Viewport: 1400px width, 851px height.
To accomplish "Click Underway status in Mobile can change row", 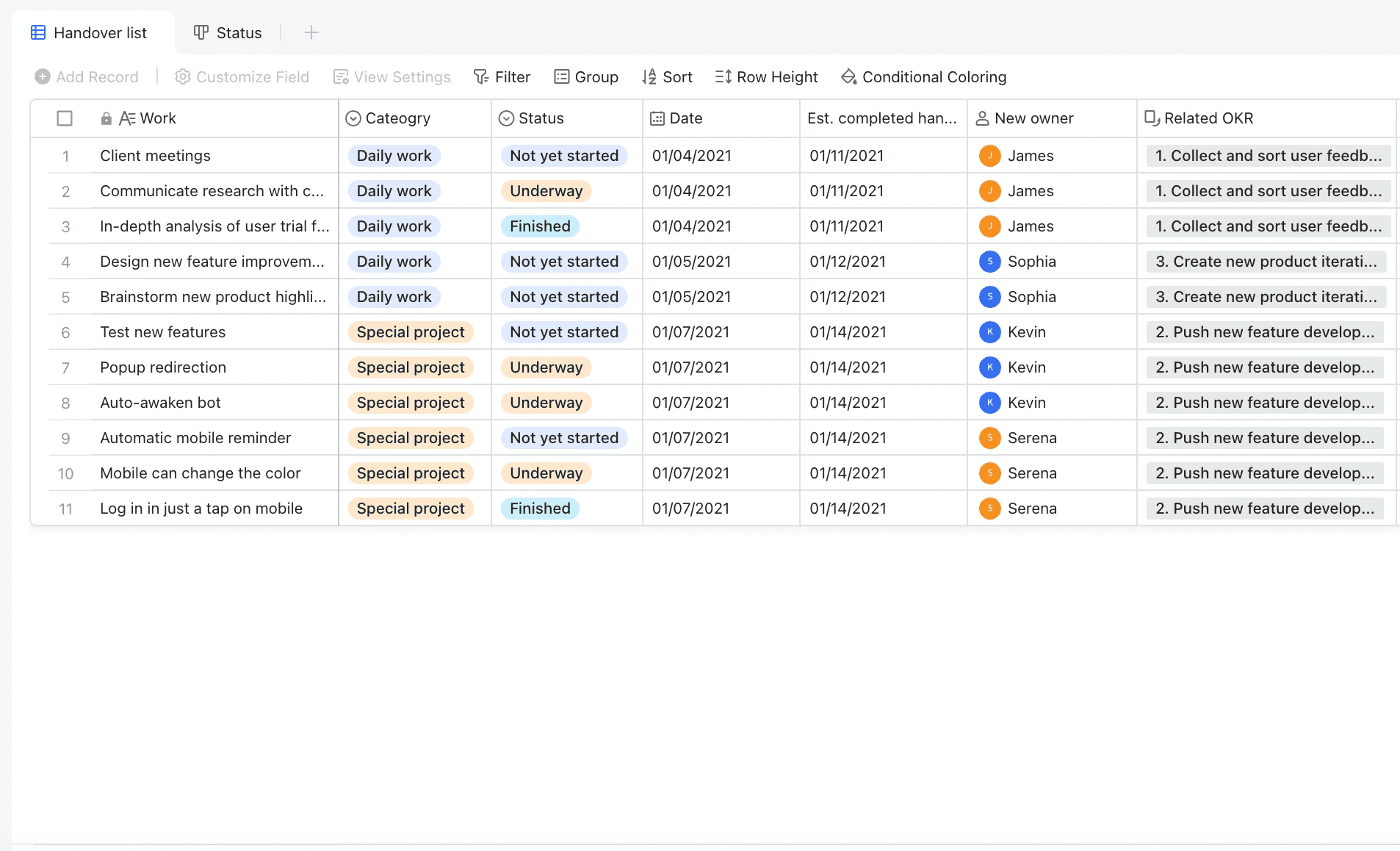I will click(546, 473).
